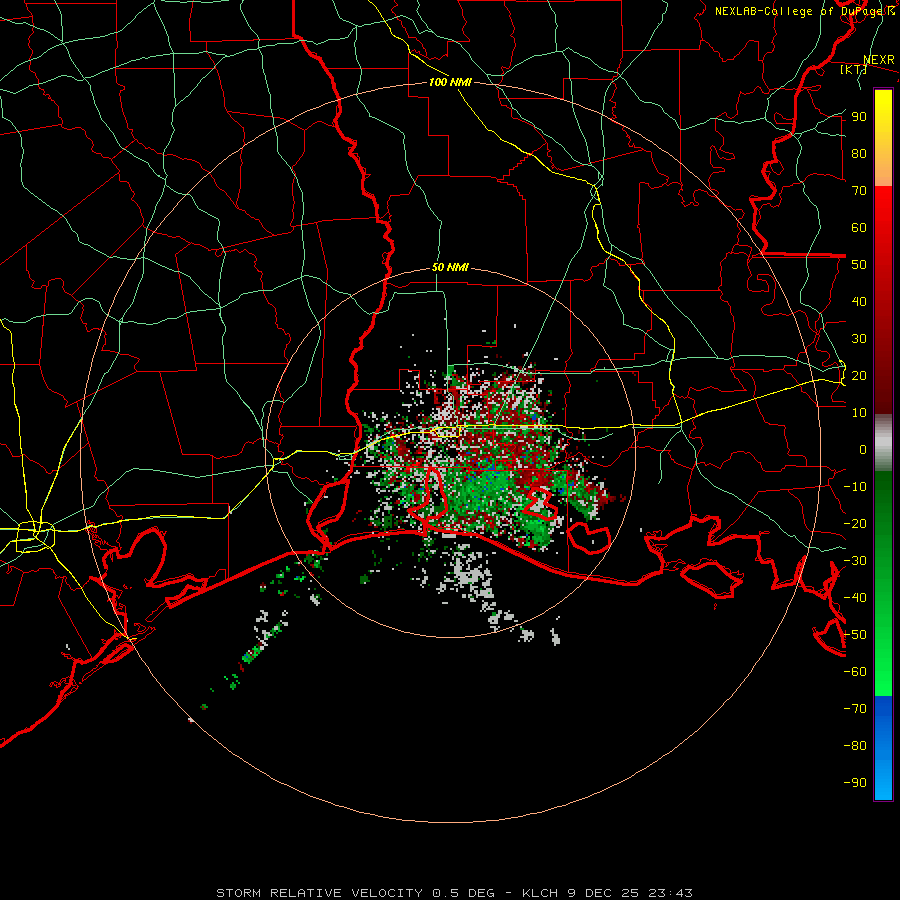
Task: Click the yellow top segment of the color bar
Action: coord(883,138)
